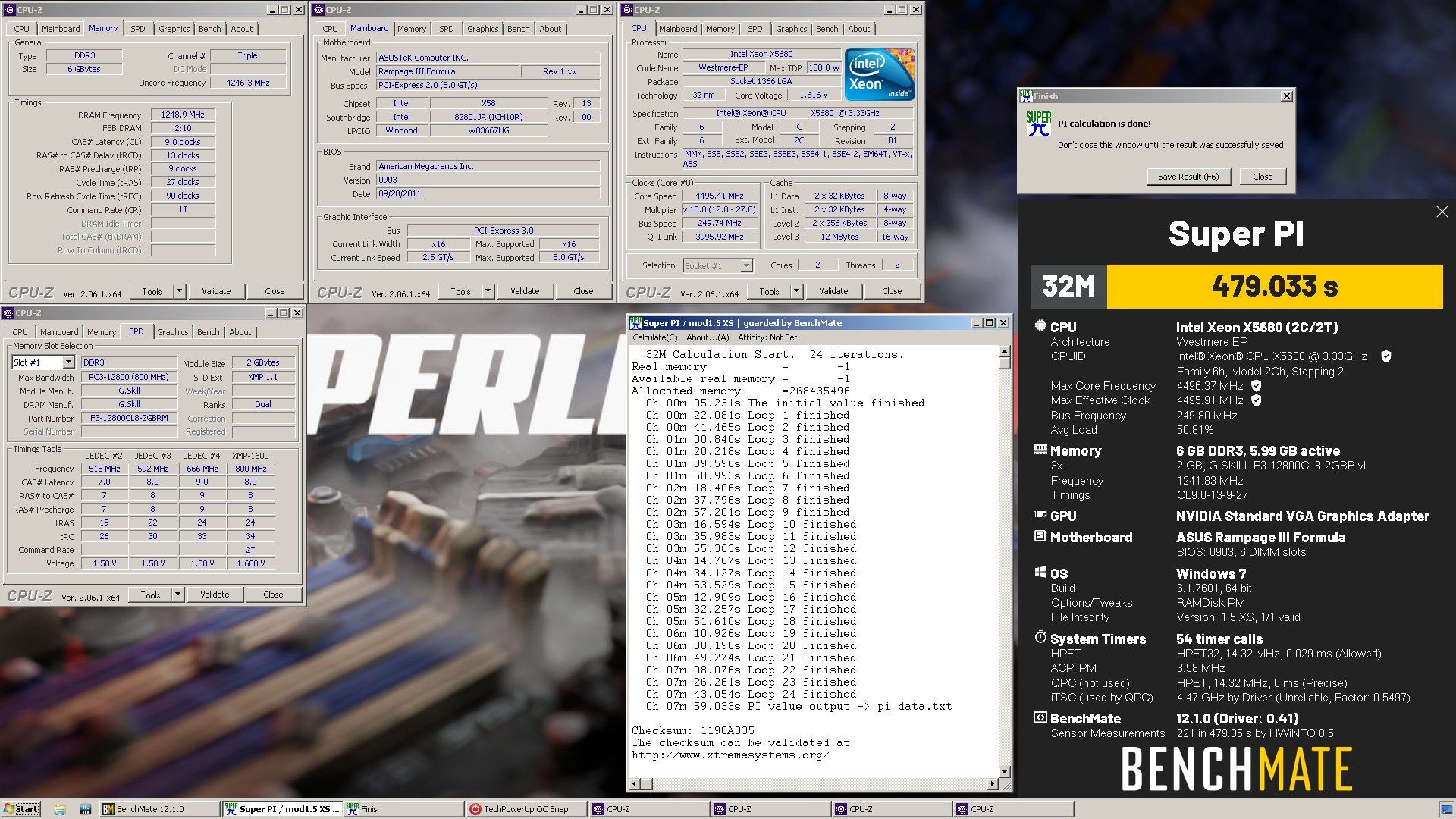Open the Slot #1 dropdown in SPD window
The height and width of the screenshot is (819, 1456).
tap(68, 362)
